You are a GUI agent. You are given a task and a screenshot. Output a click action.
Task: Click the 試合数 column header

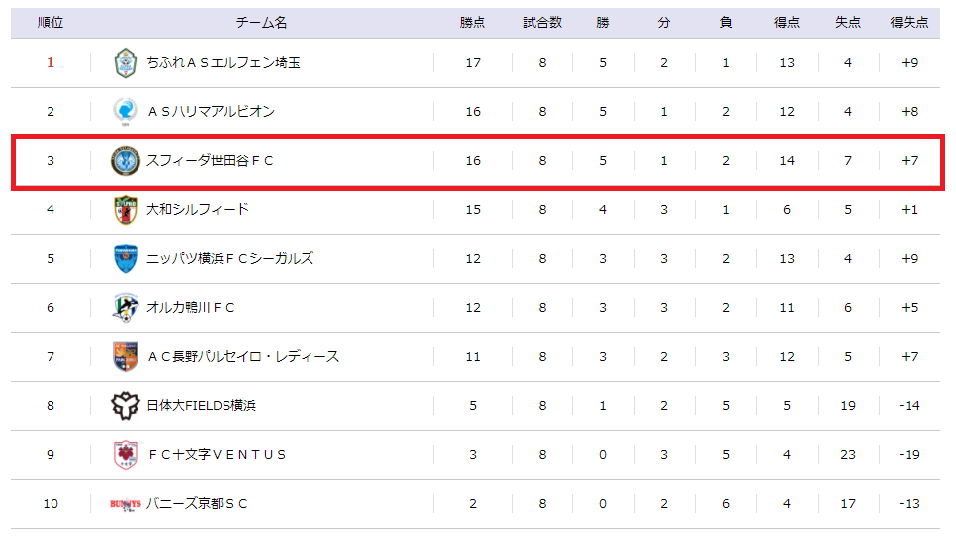pyautogui.click(x=542, y=23)
